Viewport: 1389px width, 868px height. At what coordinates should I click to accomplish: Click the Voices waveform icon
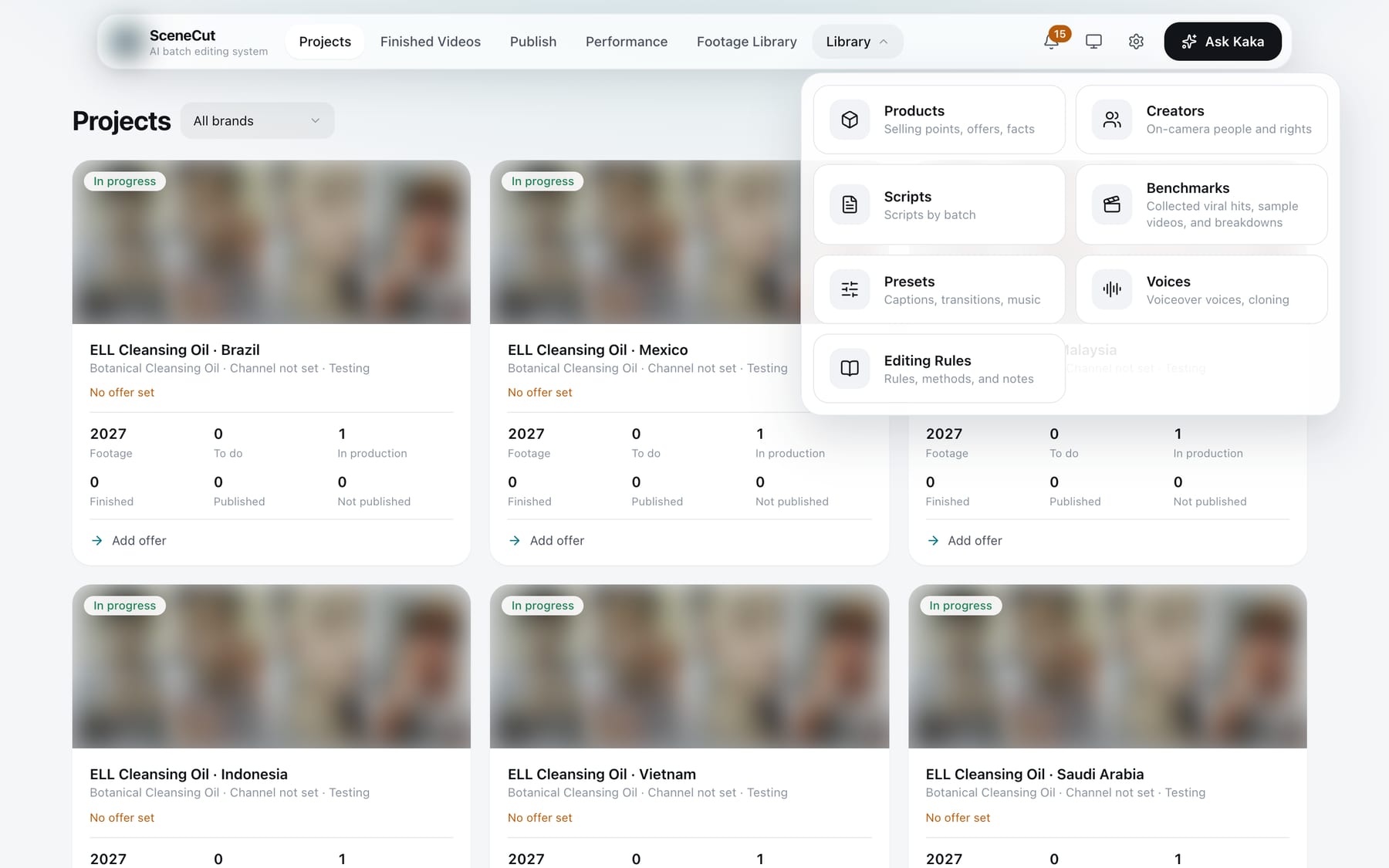tap(1112, 289)
